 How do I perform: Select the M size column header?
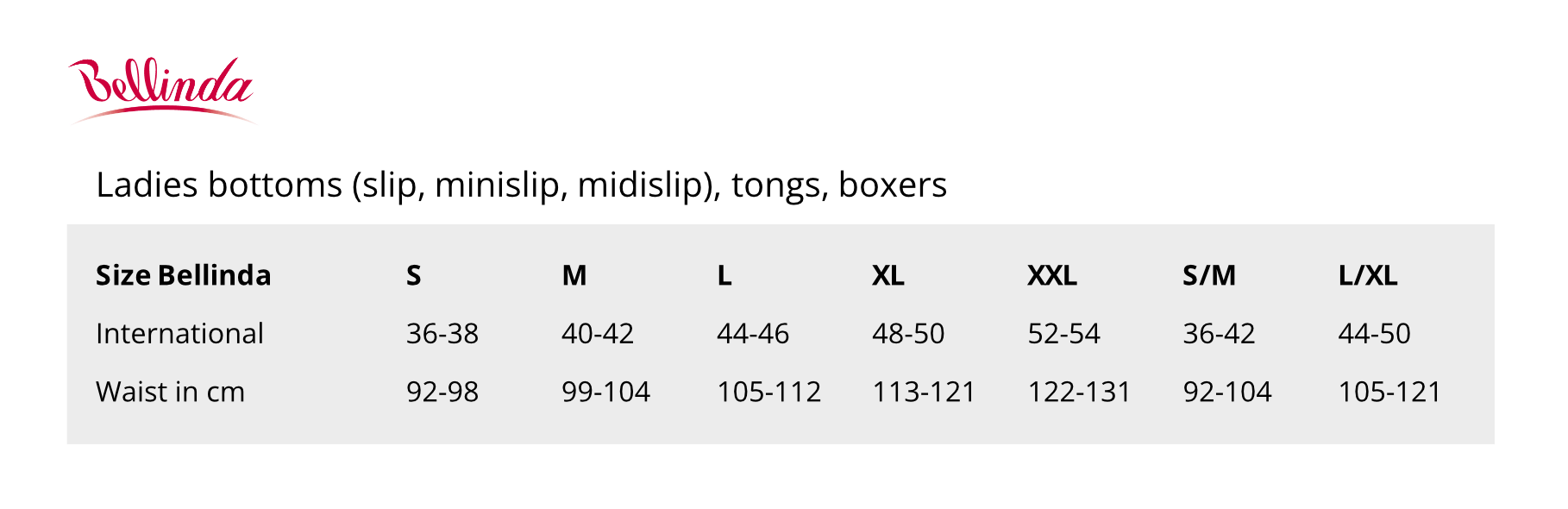click(x=574, y=275)
